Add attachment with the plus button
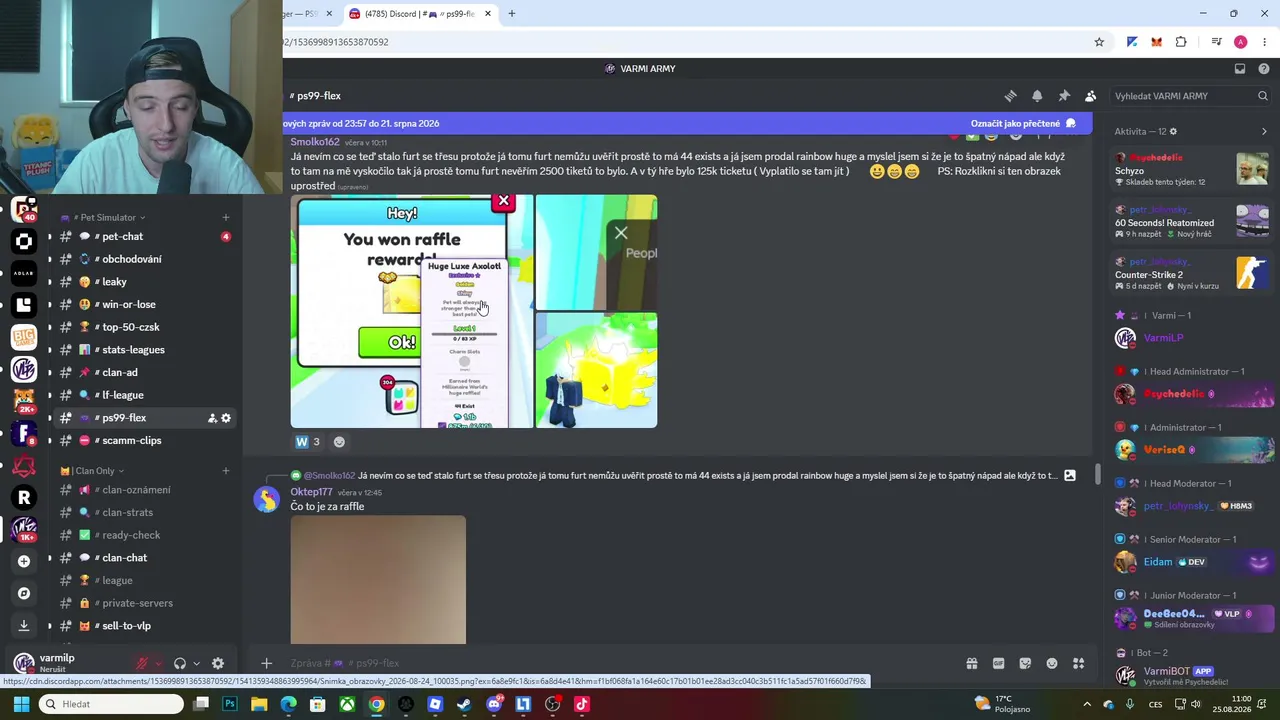Viewport: 1280px width, 720px height. click(266, 663)
